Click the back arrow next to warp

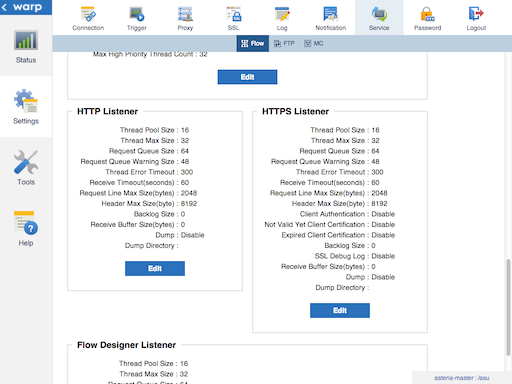tap(4, 7)
